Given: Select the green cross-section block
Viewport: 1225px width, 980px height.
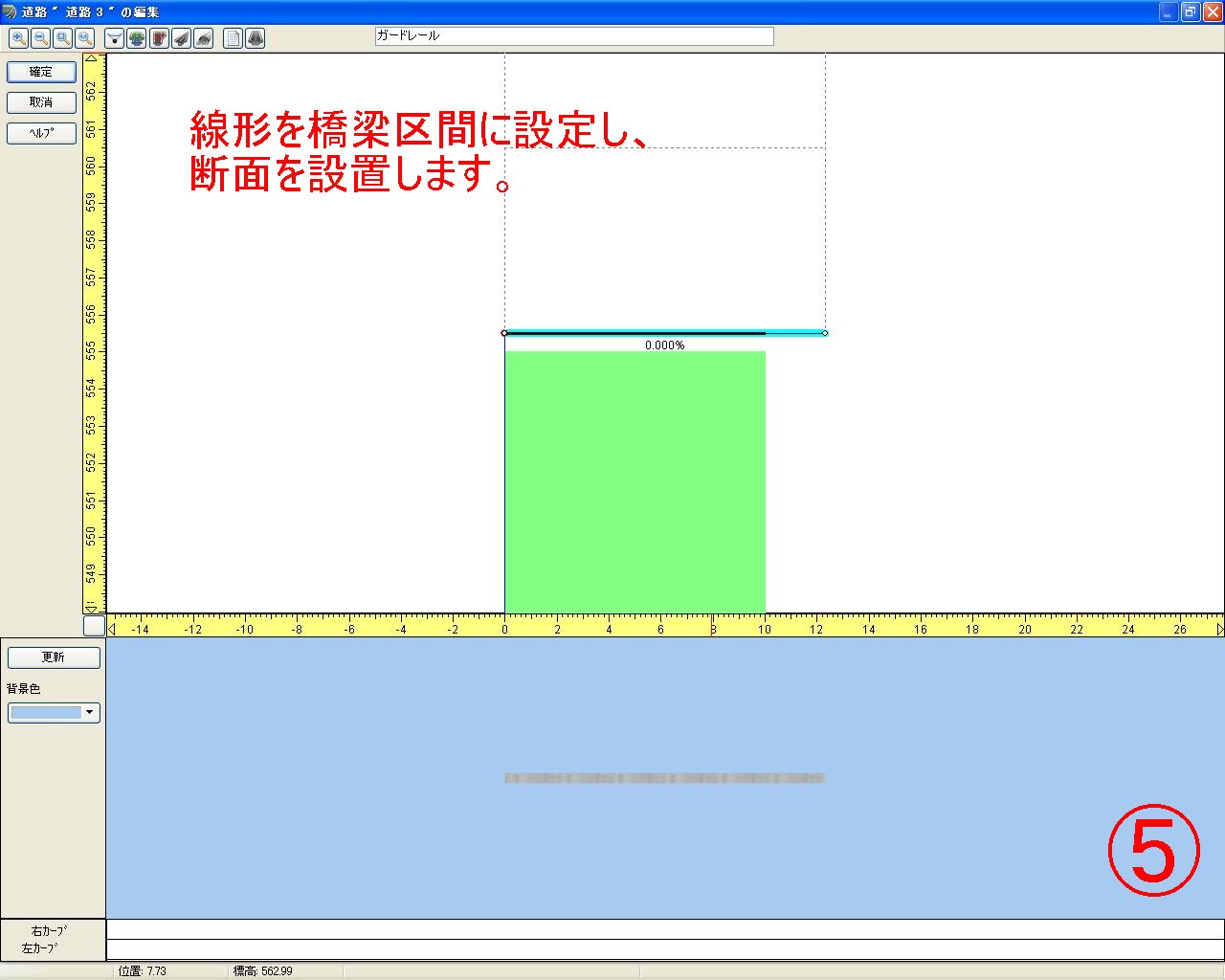Looking at the screenshot, I should point(635,481).
